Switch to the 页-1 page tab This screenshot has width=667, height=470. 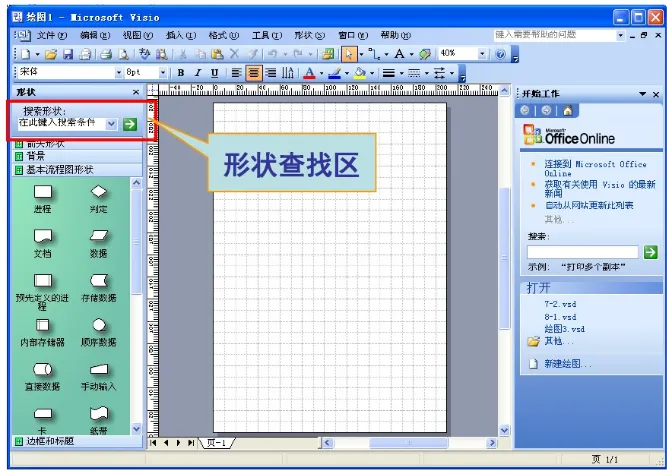(217, 443)
